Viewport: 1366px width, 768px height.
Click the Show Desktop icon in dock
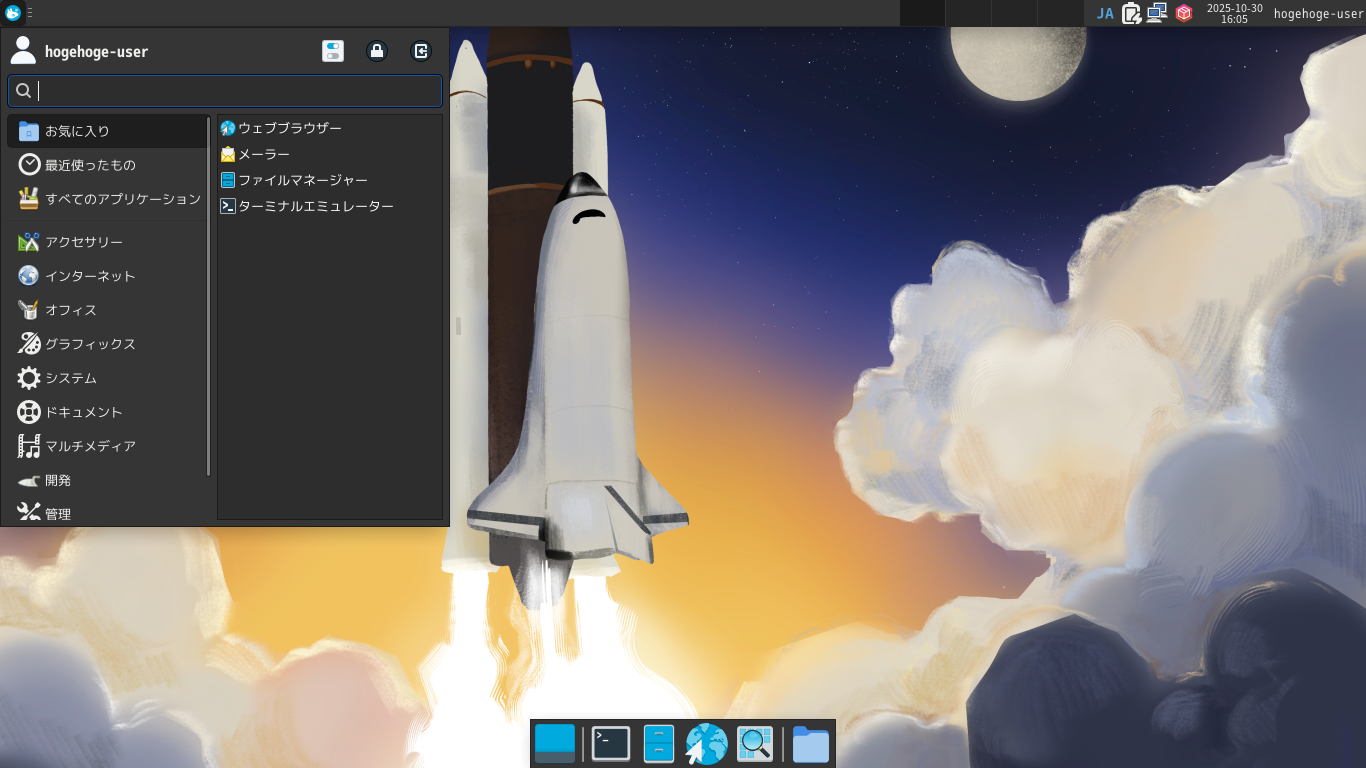pyautogui.click(x=555, y=744)
